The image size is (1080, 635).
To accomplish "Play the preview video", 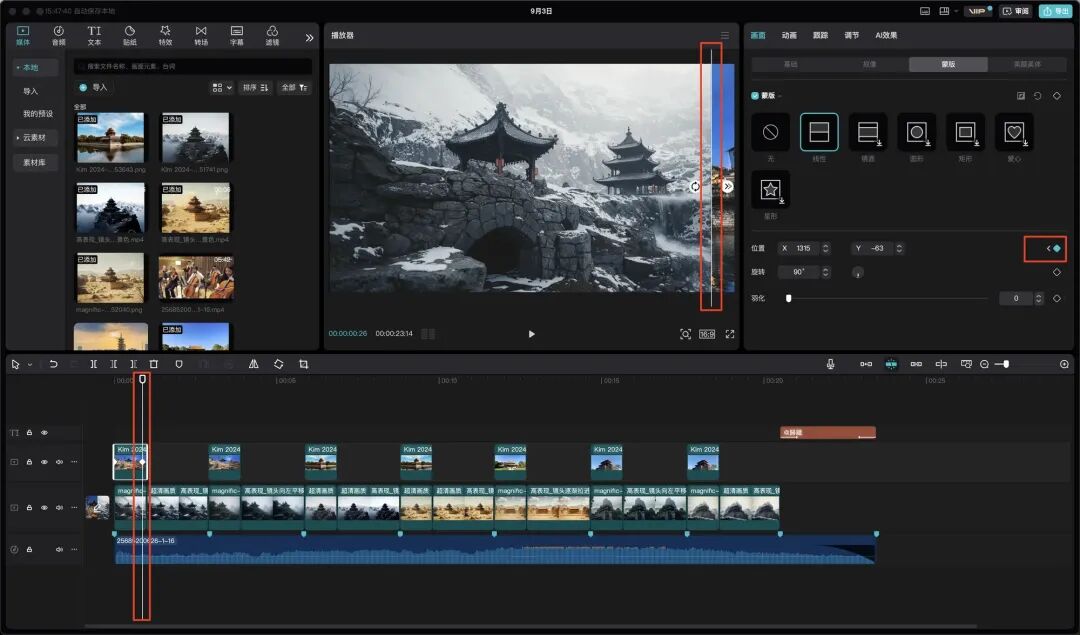I will pos(531,334).
